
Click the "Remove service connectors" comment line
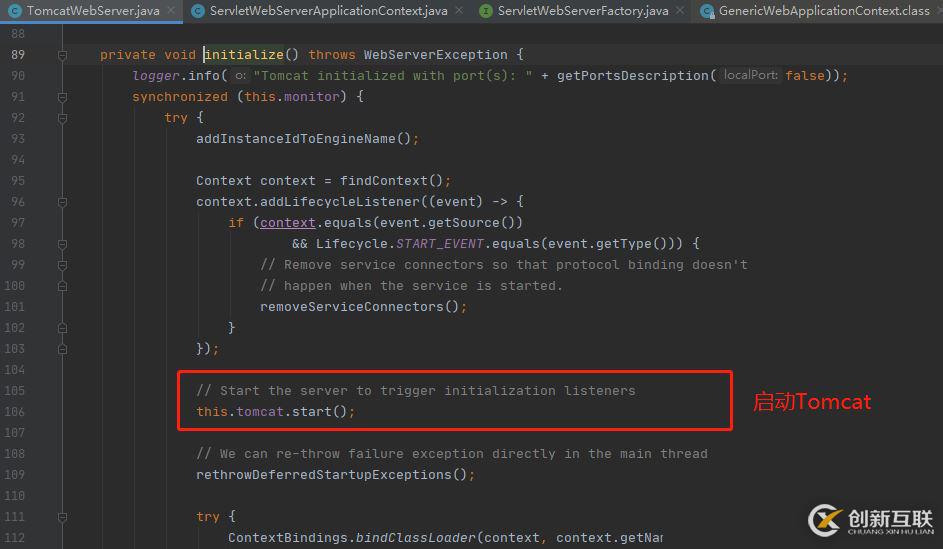tap(503, 265)
